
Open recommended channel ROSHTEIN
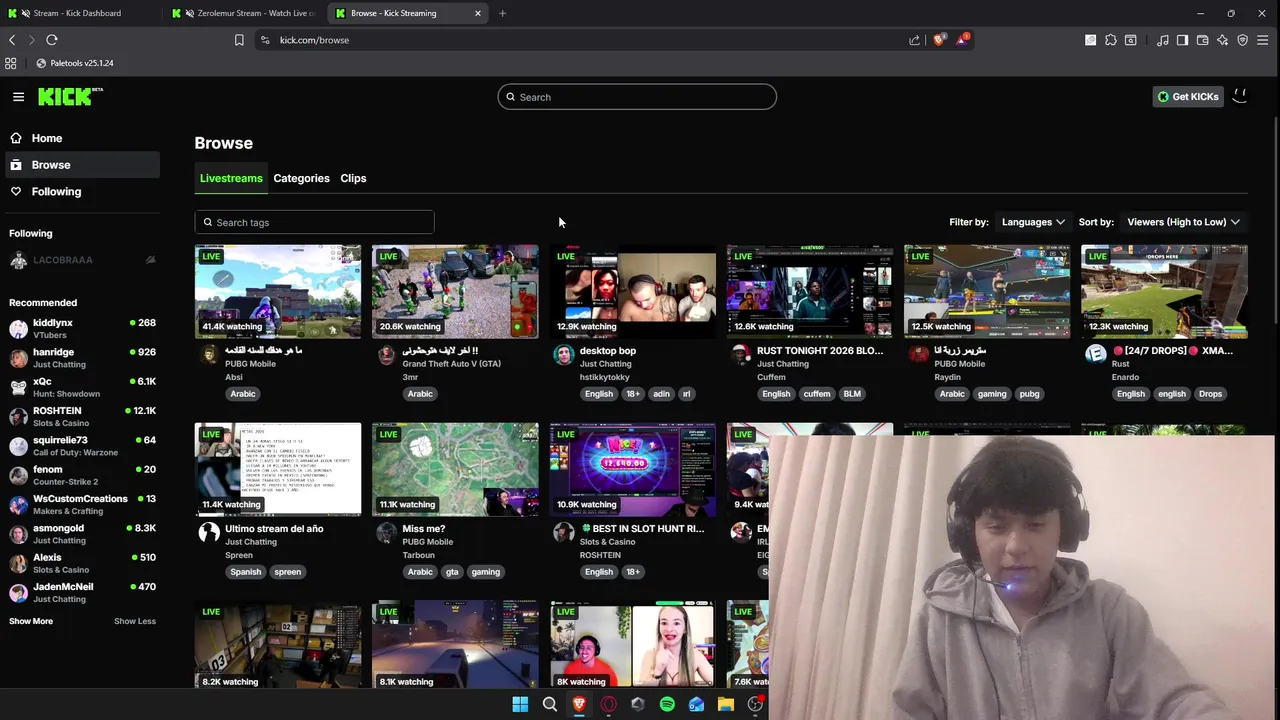82,417
